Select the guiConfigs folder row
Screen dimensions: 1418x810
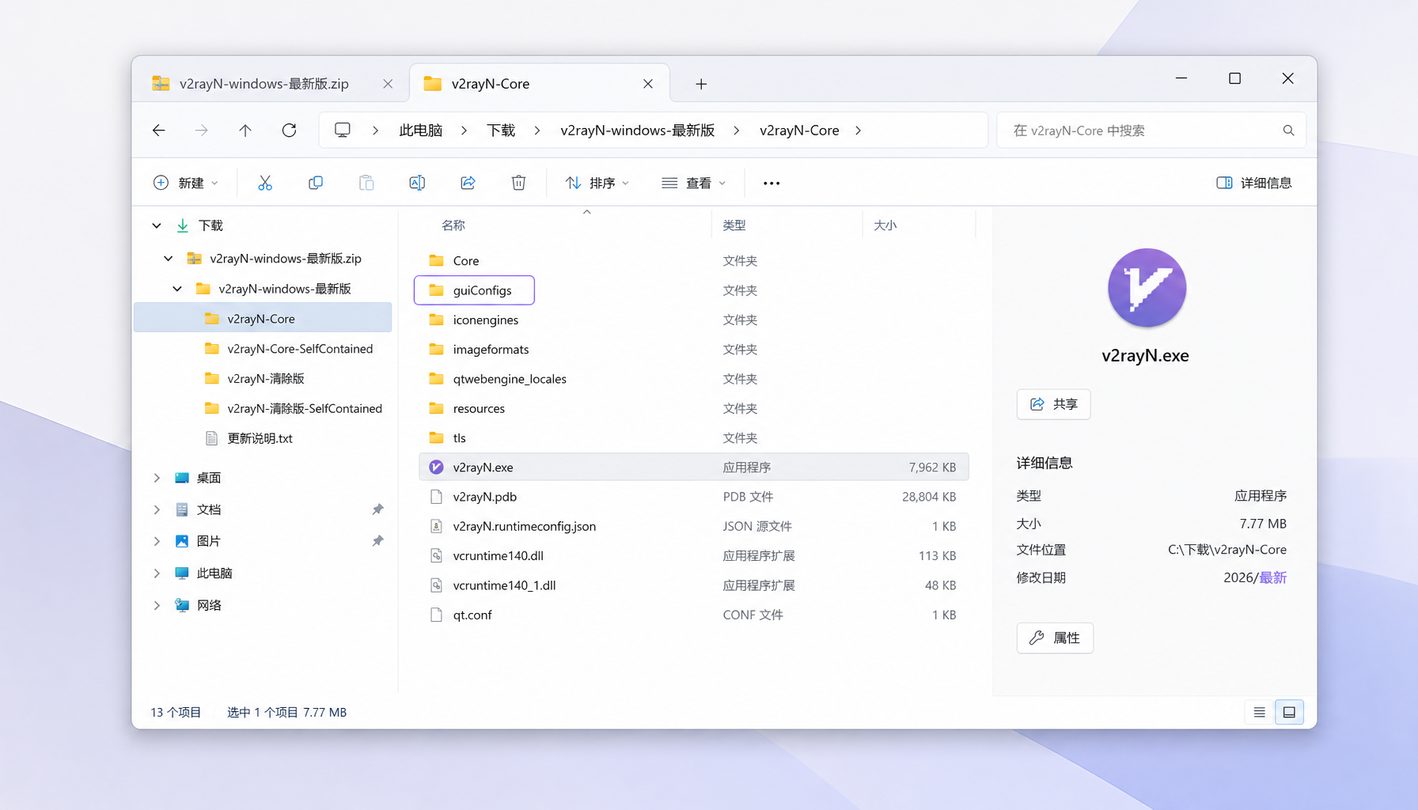694,290
